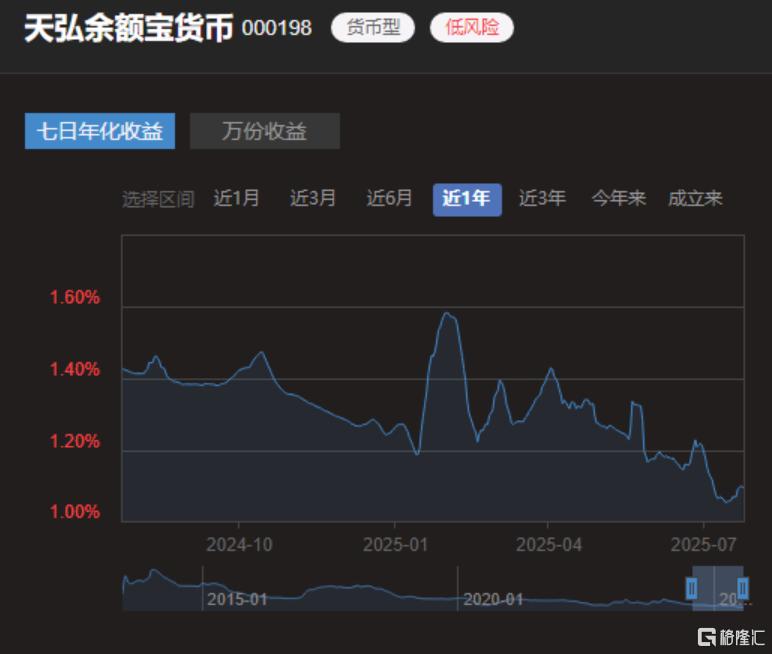Select the 近1月 time range

point(236,198)
